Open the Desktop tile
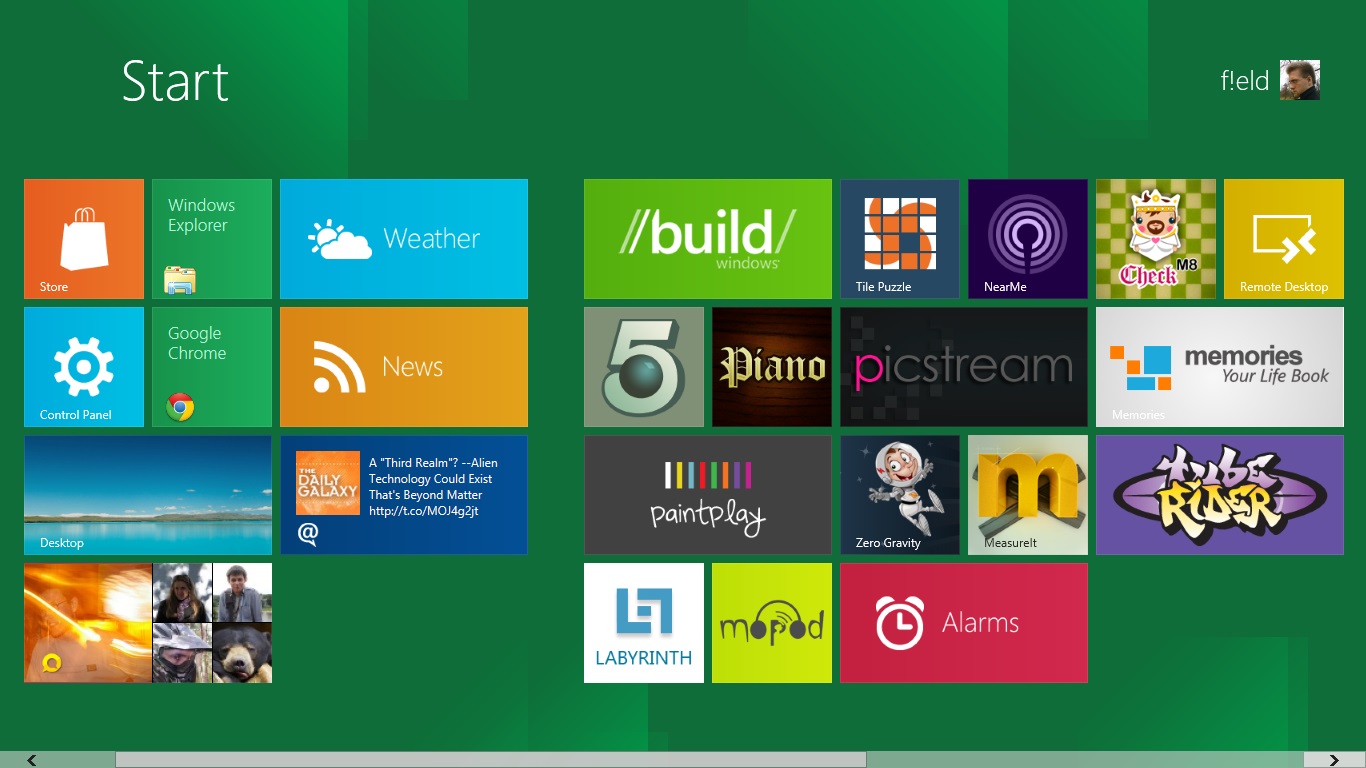Image resolution: width=1366 pixels, height=768 pixels. coord(148,495)
